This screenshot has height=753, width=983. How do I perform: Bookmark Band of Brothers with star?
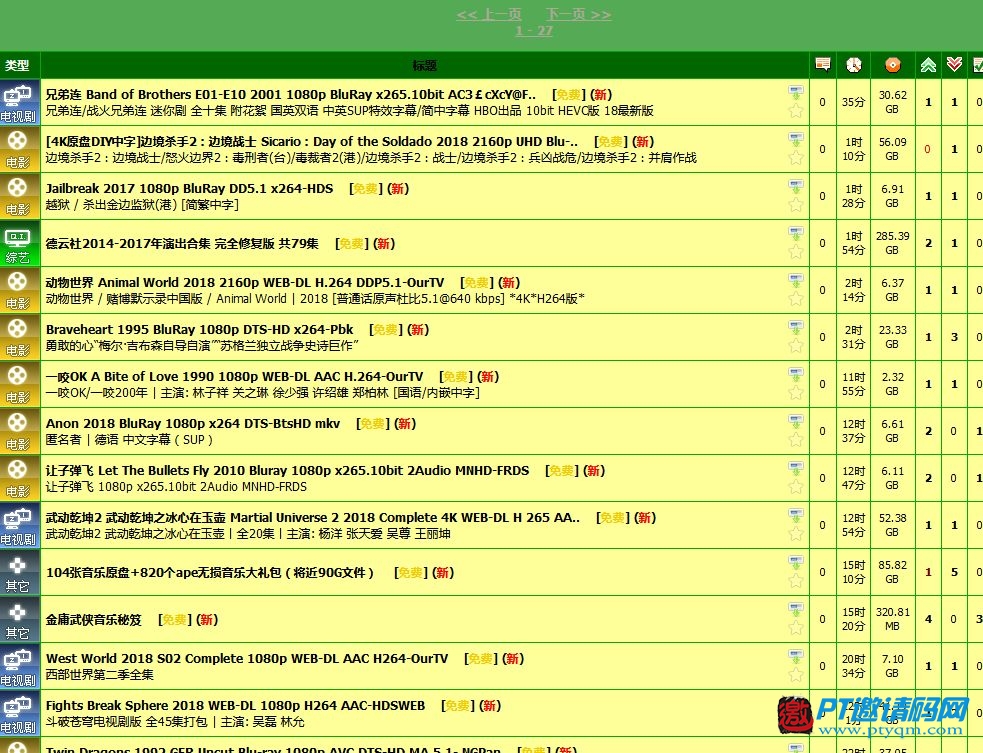tap(796, 111)
